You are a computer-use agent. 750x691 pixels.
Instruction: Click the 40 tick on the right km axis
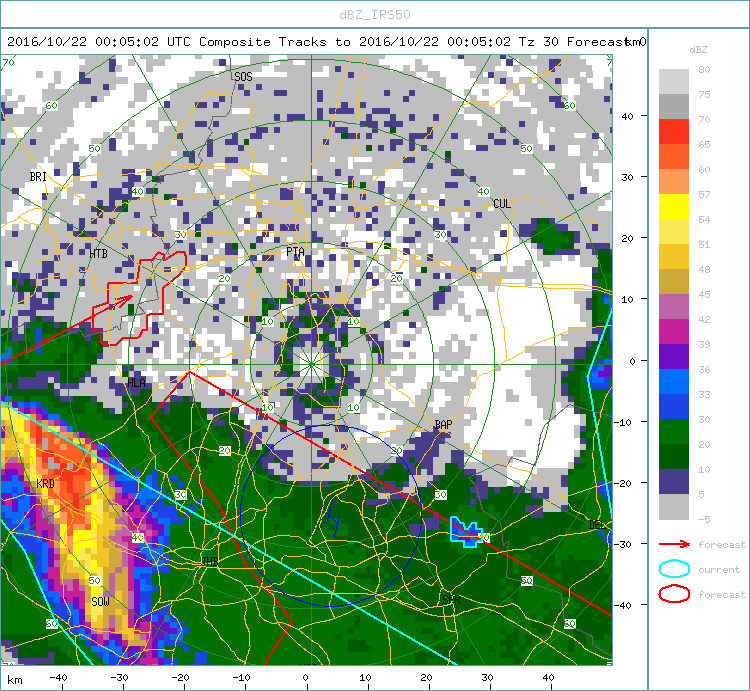[x=627, y=116]
